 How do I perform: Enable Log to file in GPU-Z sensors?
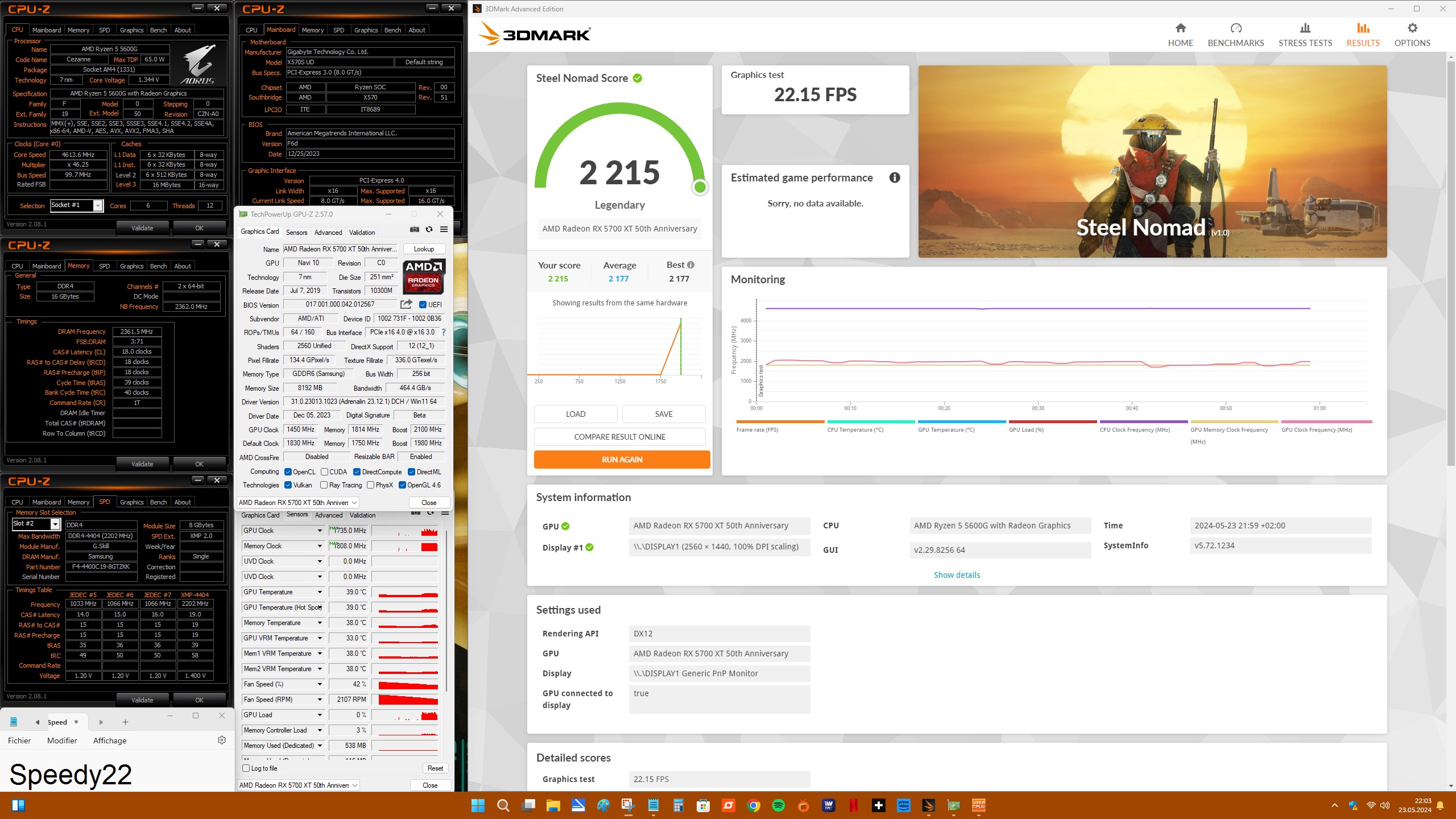pos(246,768)
